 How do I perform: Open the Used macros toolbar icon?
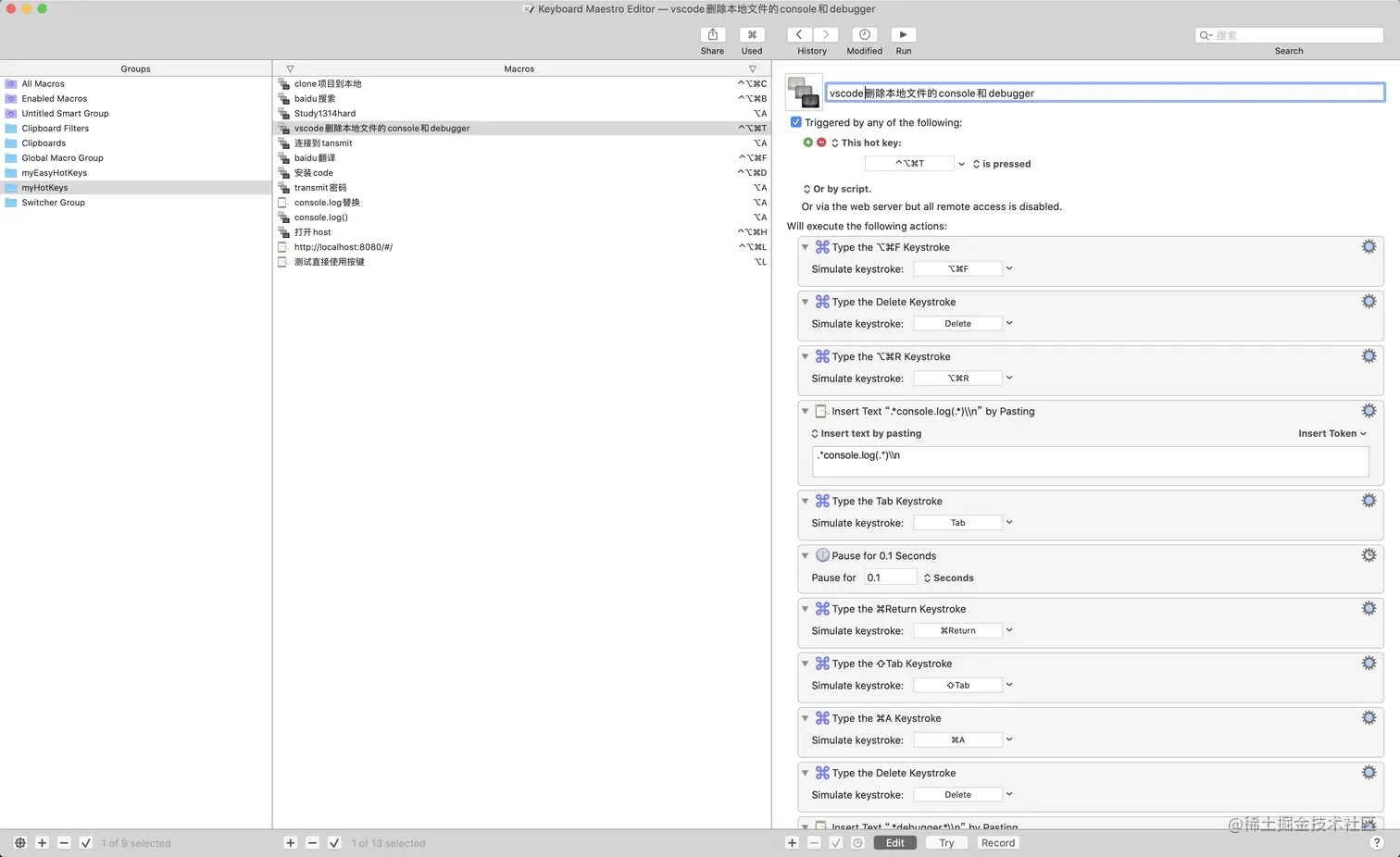[752, 34]
